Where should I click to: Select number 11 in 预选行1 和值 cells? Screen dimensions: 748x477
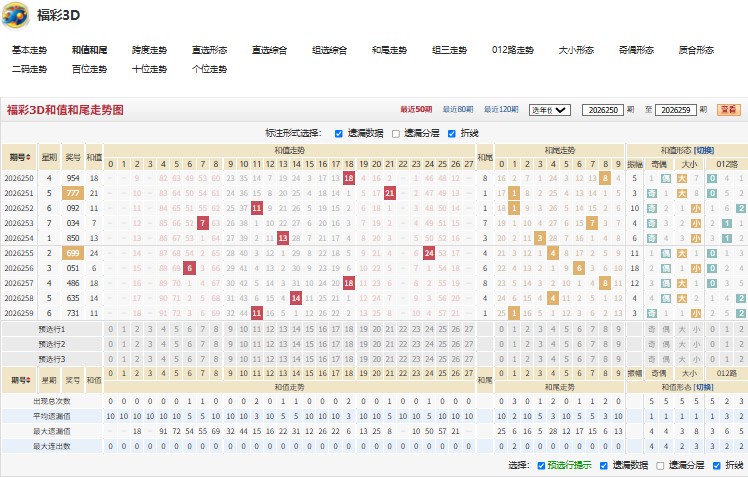(x=257, y=329)
